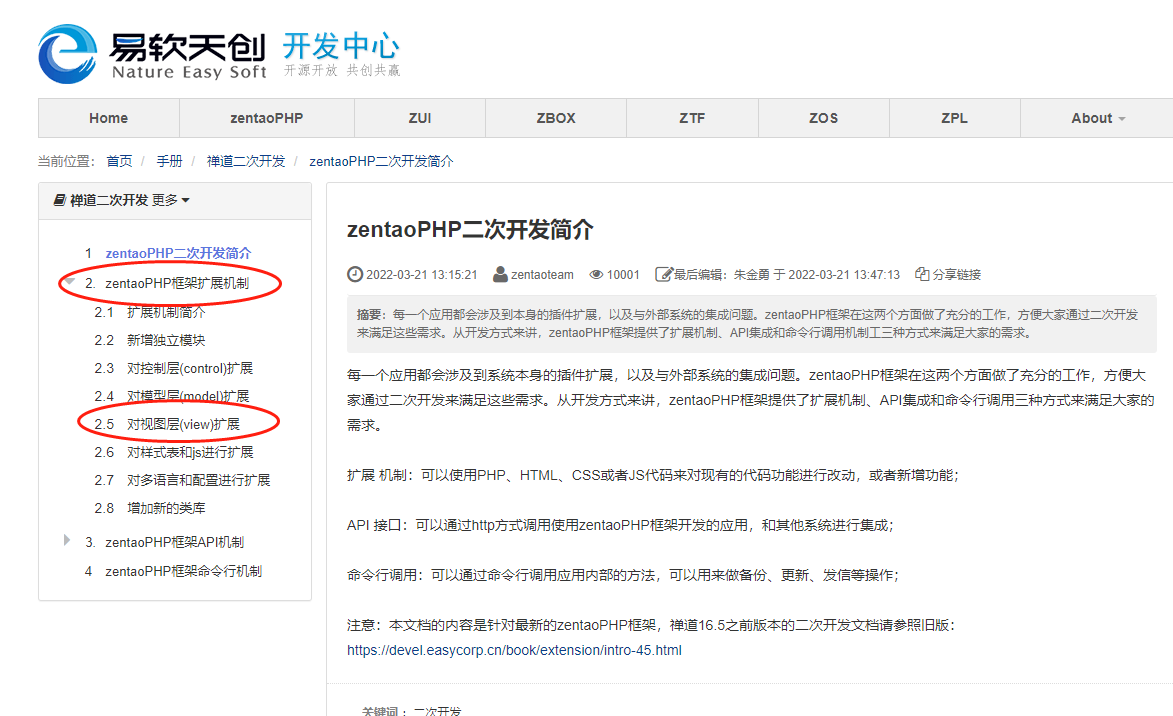
Task: Open section 2.3 对控制层(control)扩展
Action: coord(189,368)
